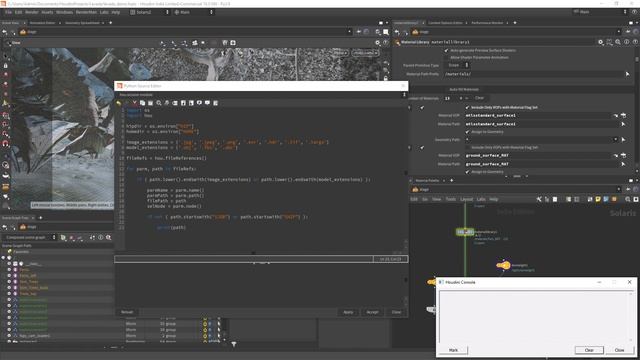The height and width of the screenshot is (360, 640).
Task: Click Accept in Python Source Editor
Action: coord(372,312)
